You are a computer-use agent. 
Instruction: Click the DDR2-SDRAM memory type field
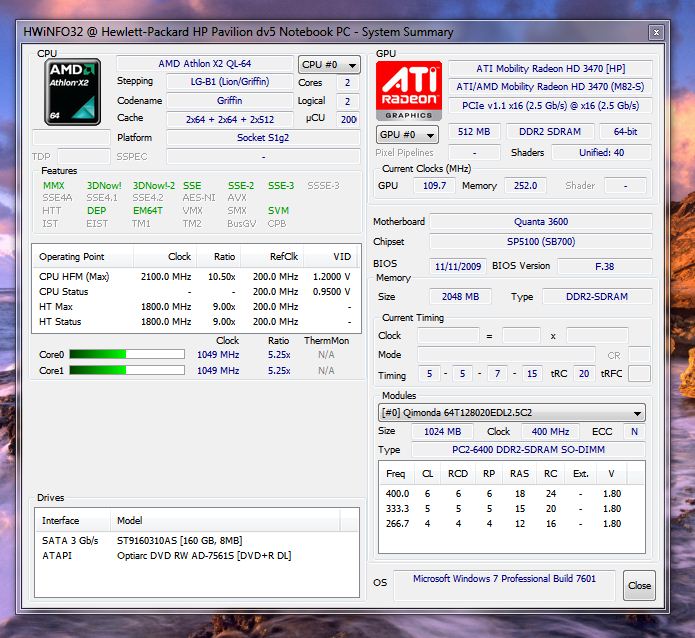pos(597,297)
